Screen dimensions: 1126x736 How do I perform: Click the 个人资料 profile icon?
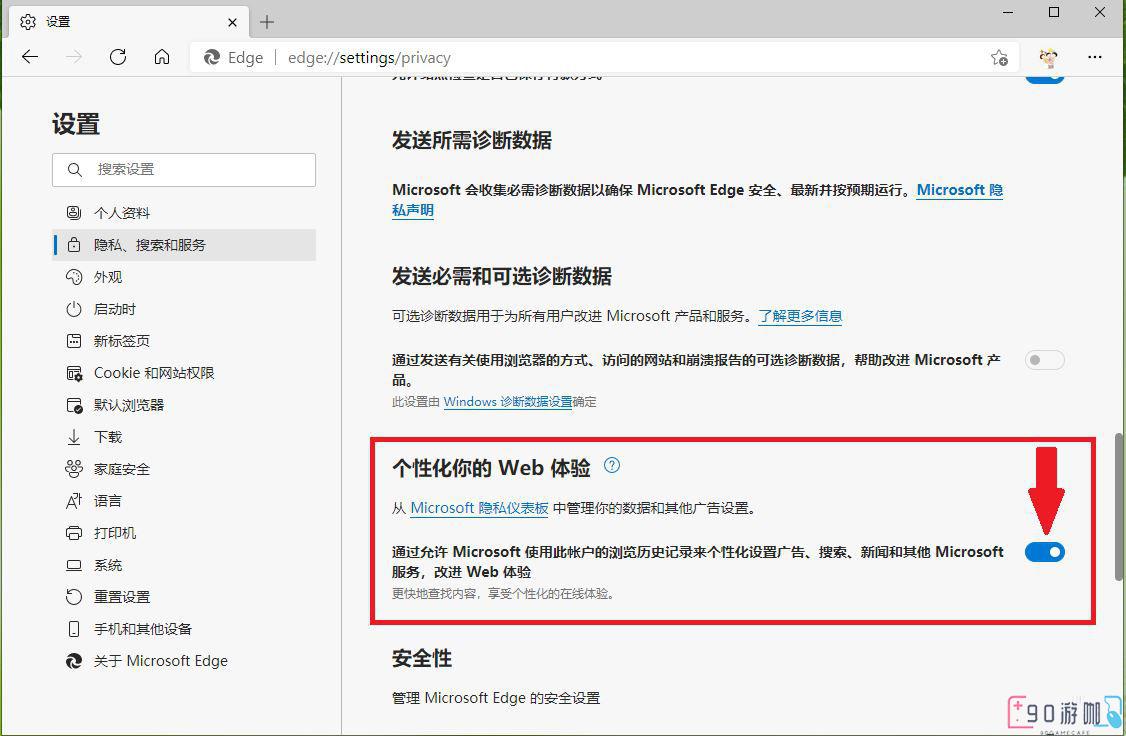point(74,213)
